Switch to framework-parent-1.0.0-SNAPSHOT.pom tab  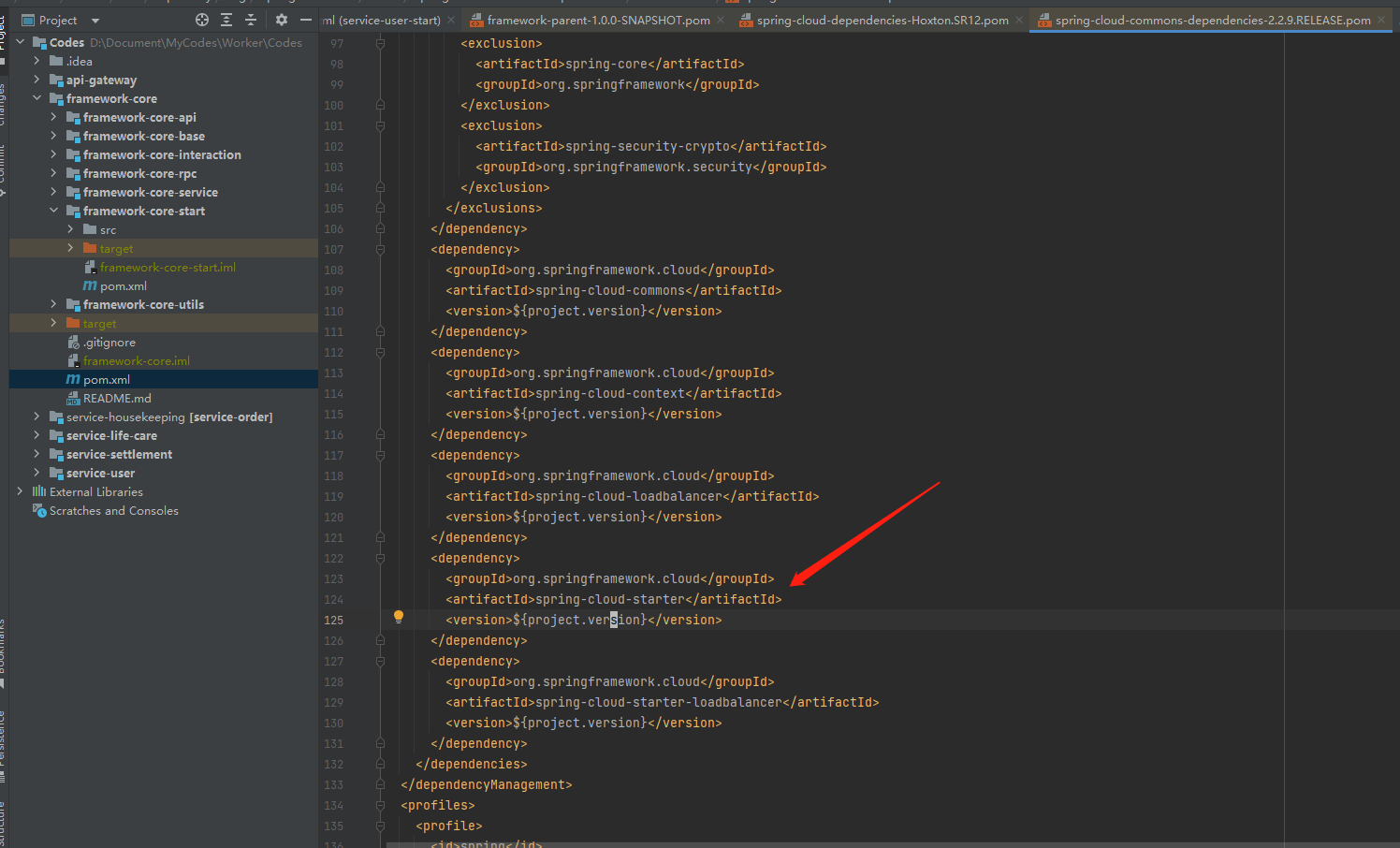pyautogui.click(x=598, y=20)
